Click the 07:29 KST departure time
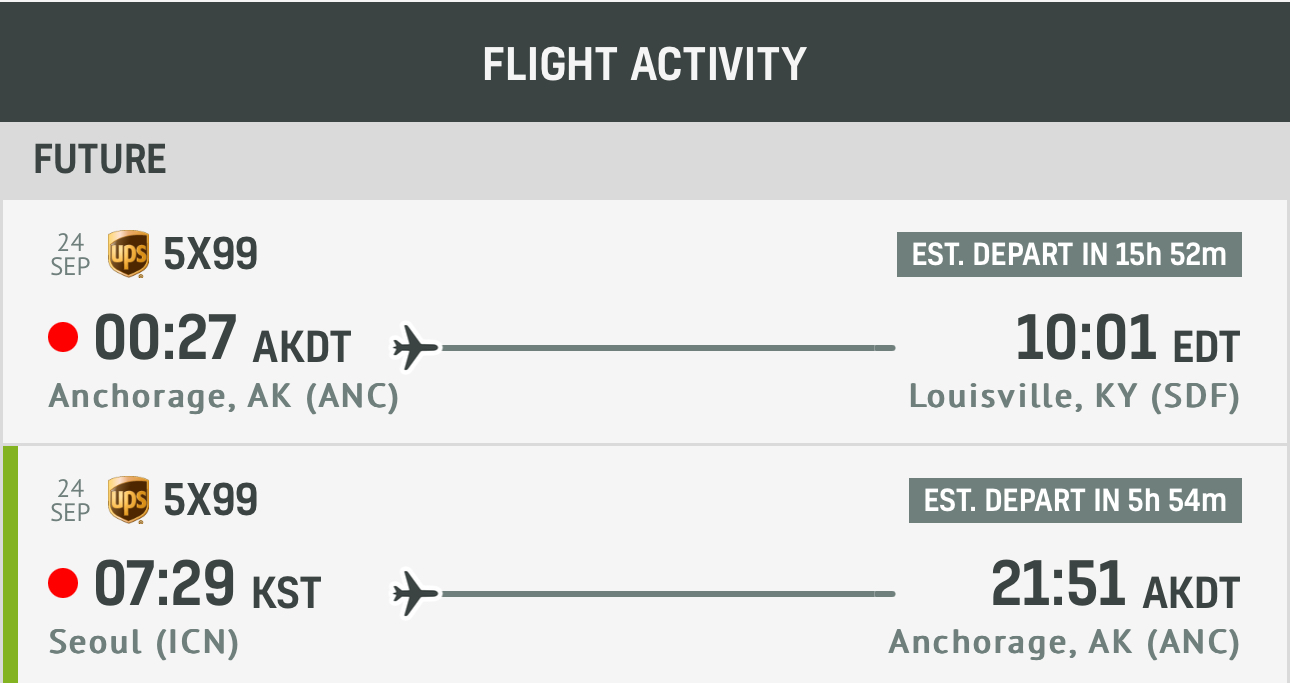The image size is (1290, 683). click(x=207, y=585)
